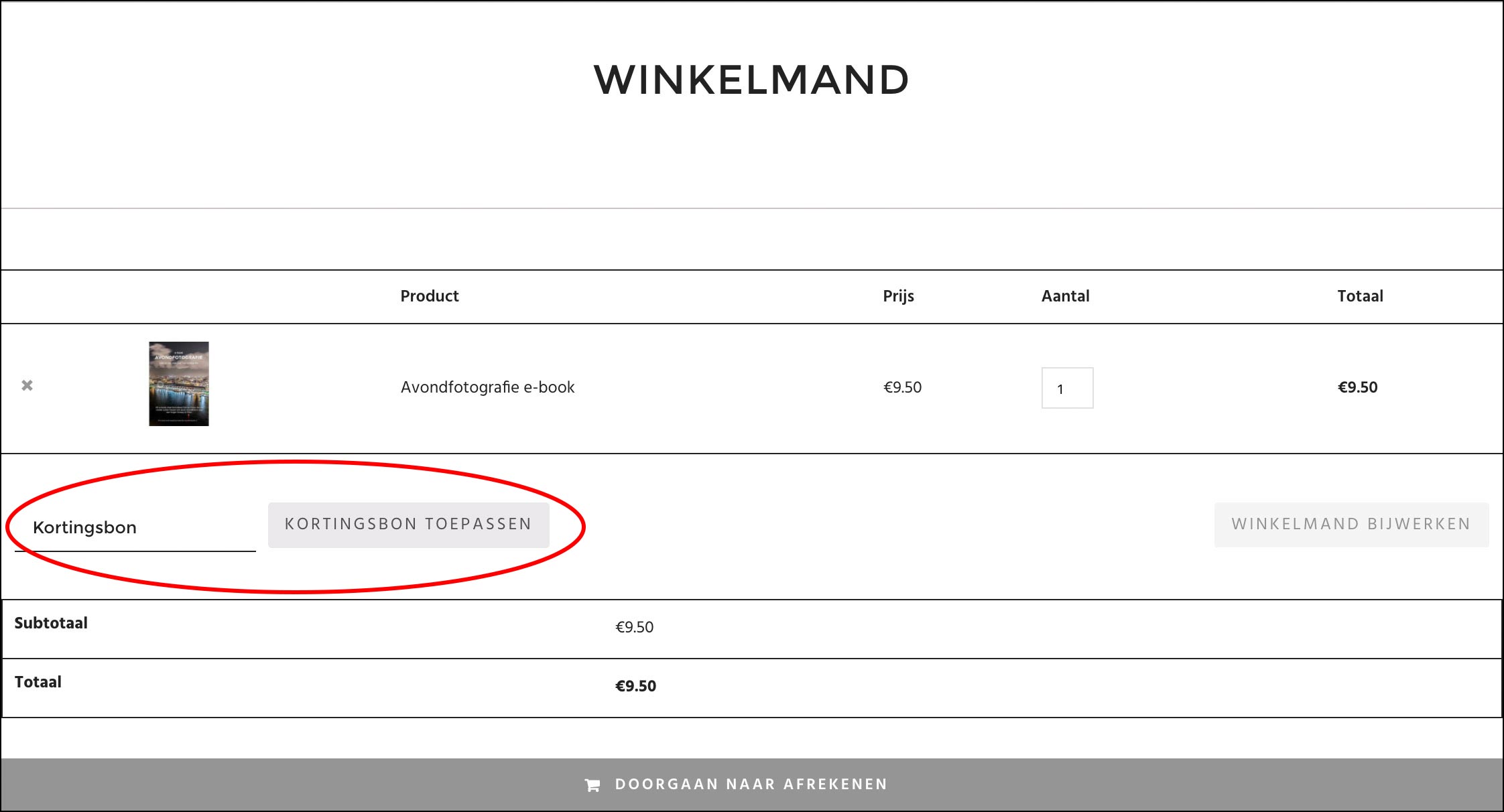Viewport: 1504px width, 812px height.
Task: Focus the Kortingsbon coupon input field
Action: coord(135,527)
